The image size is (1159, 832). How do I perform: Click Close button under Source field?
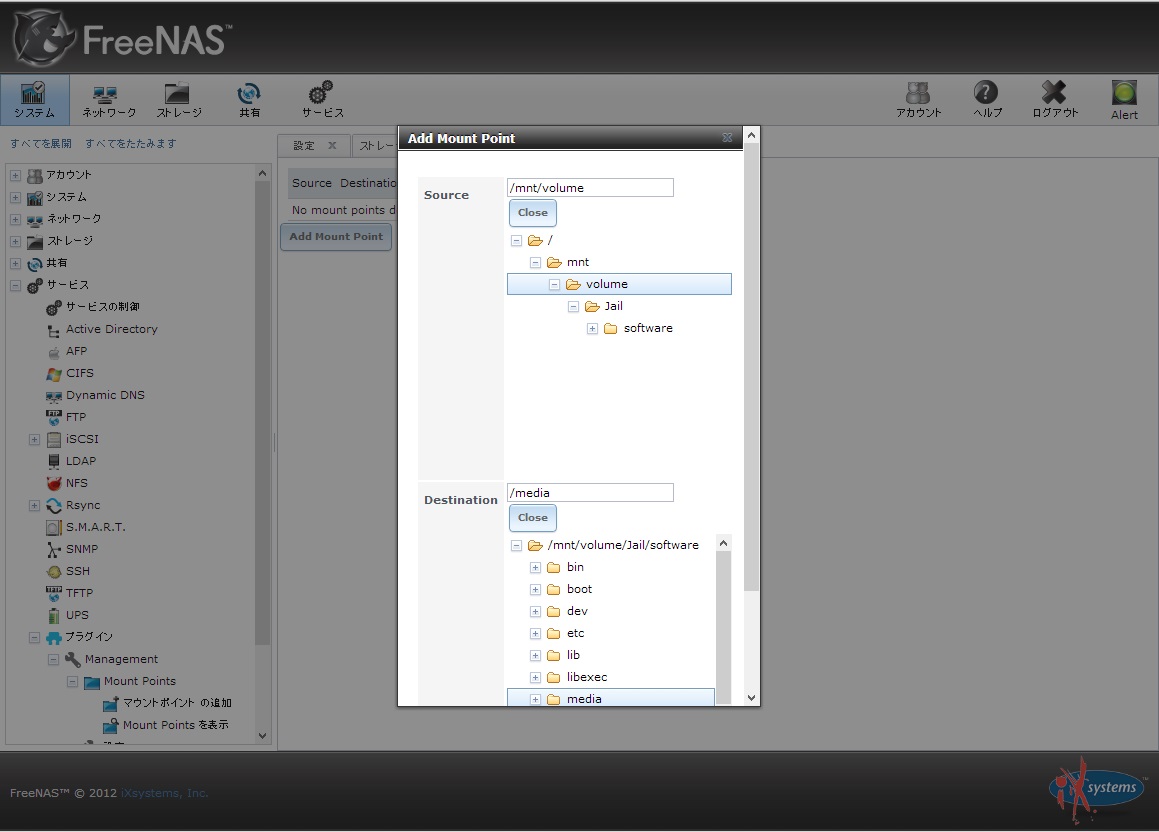click(533, 213)
